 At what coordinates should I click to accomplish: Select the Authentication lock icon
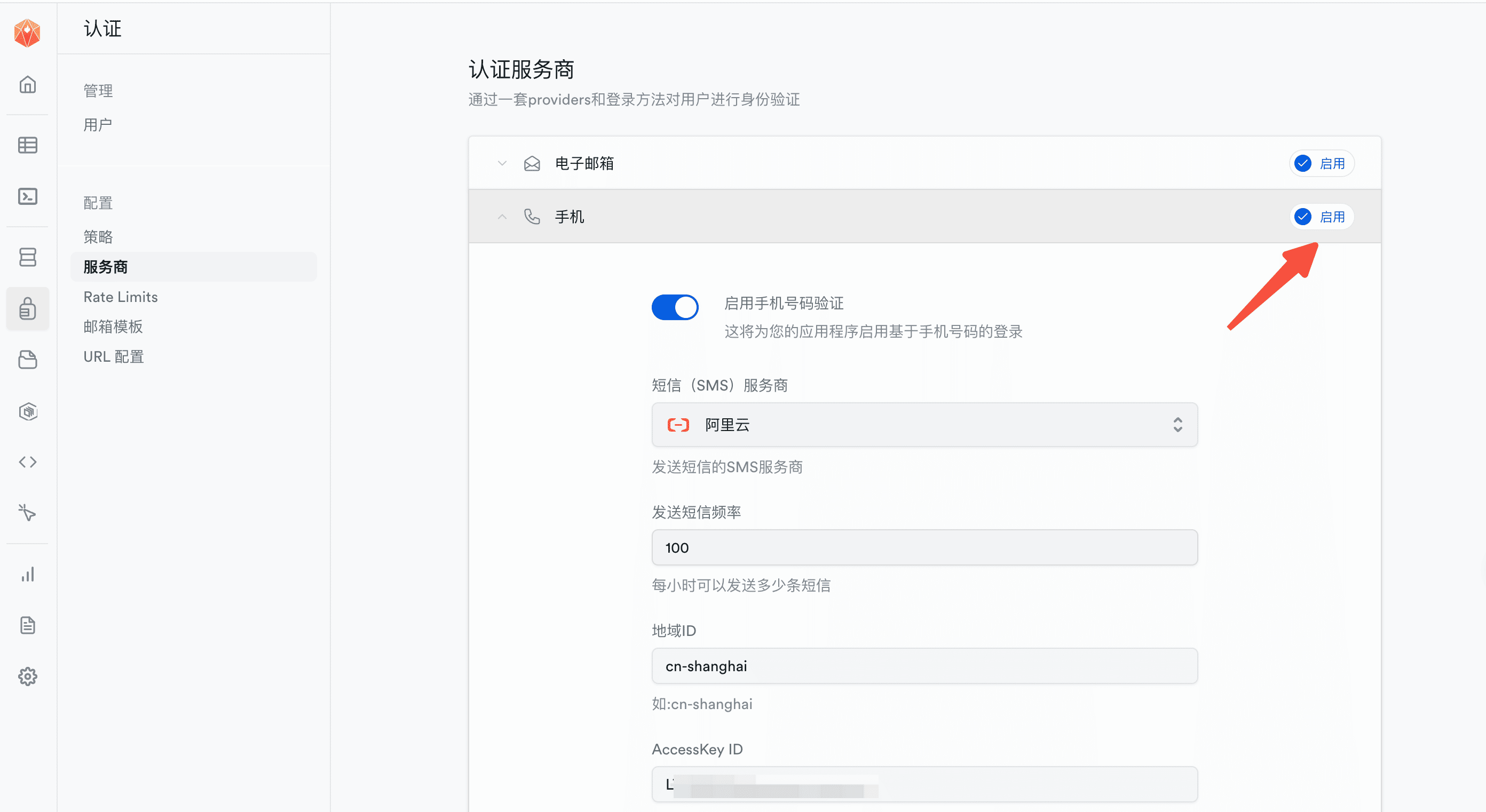28,308
